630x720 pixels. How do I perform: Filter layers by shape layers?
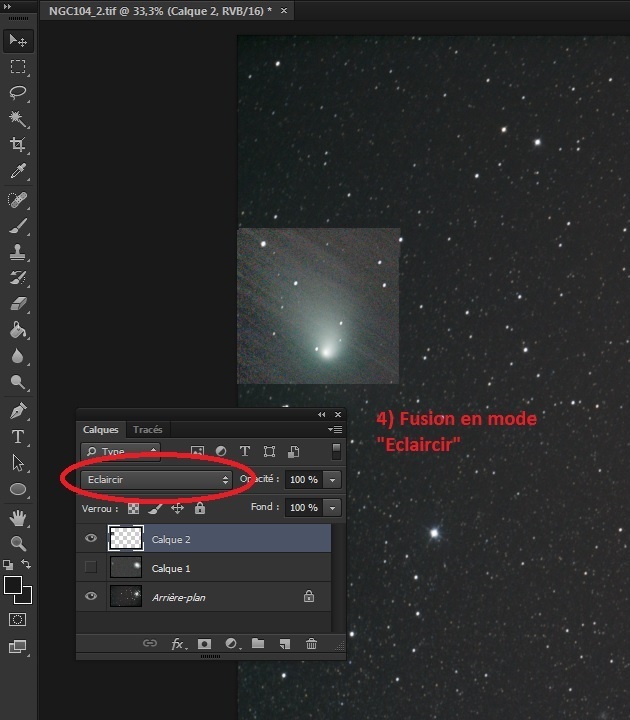270,451
